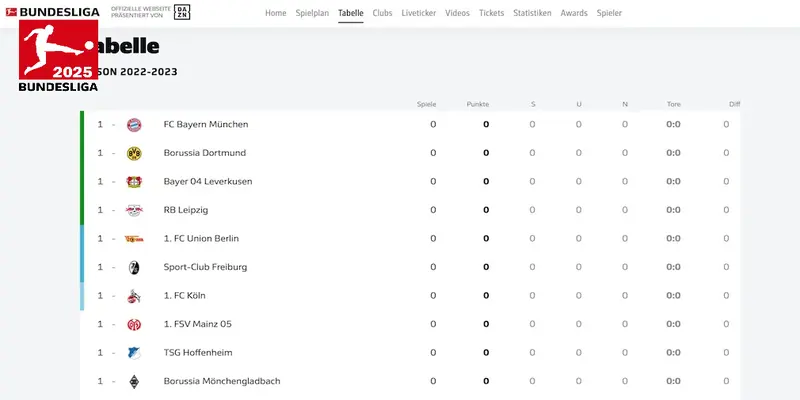Click the Bayer 04 Leverkusen crest
Image resolution: width=800 pixels, height=400 pixels.
tap(134, 182)
